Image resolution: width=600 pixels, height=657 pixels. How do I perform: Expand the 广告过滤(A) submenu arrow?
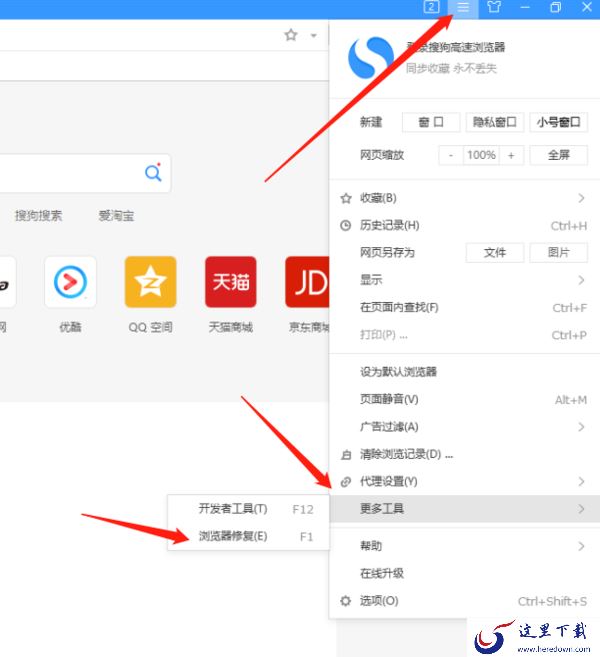point(581,427)
